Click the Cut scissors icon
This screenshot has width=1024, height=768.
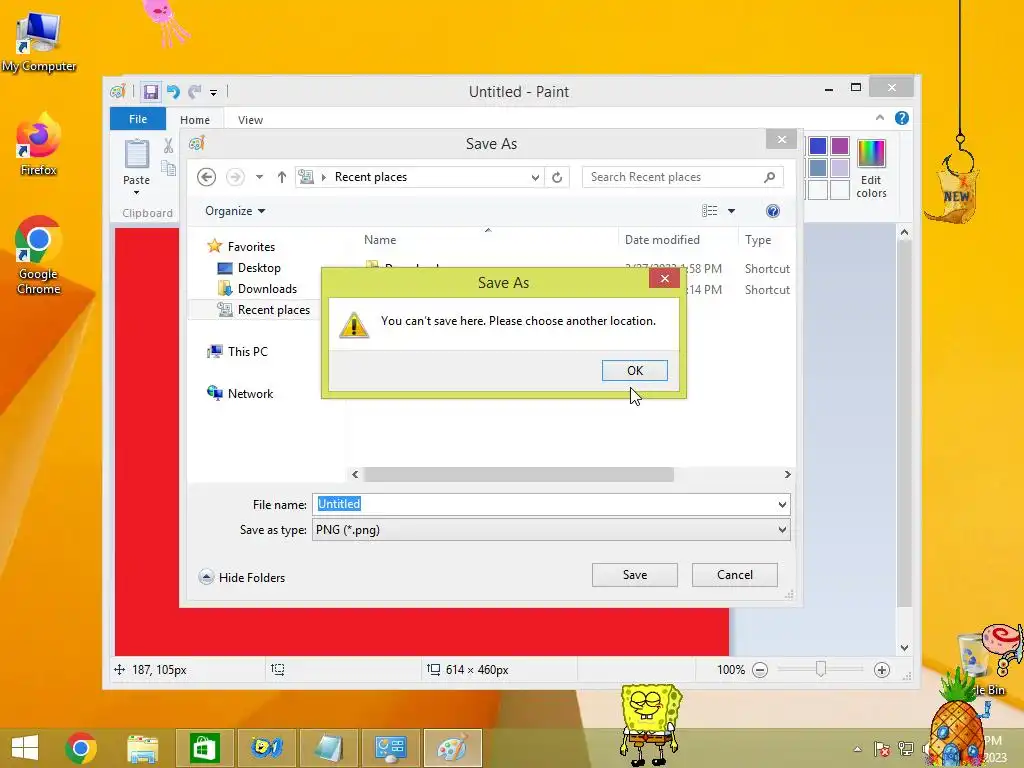point(168,146)
